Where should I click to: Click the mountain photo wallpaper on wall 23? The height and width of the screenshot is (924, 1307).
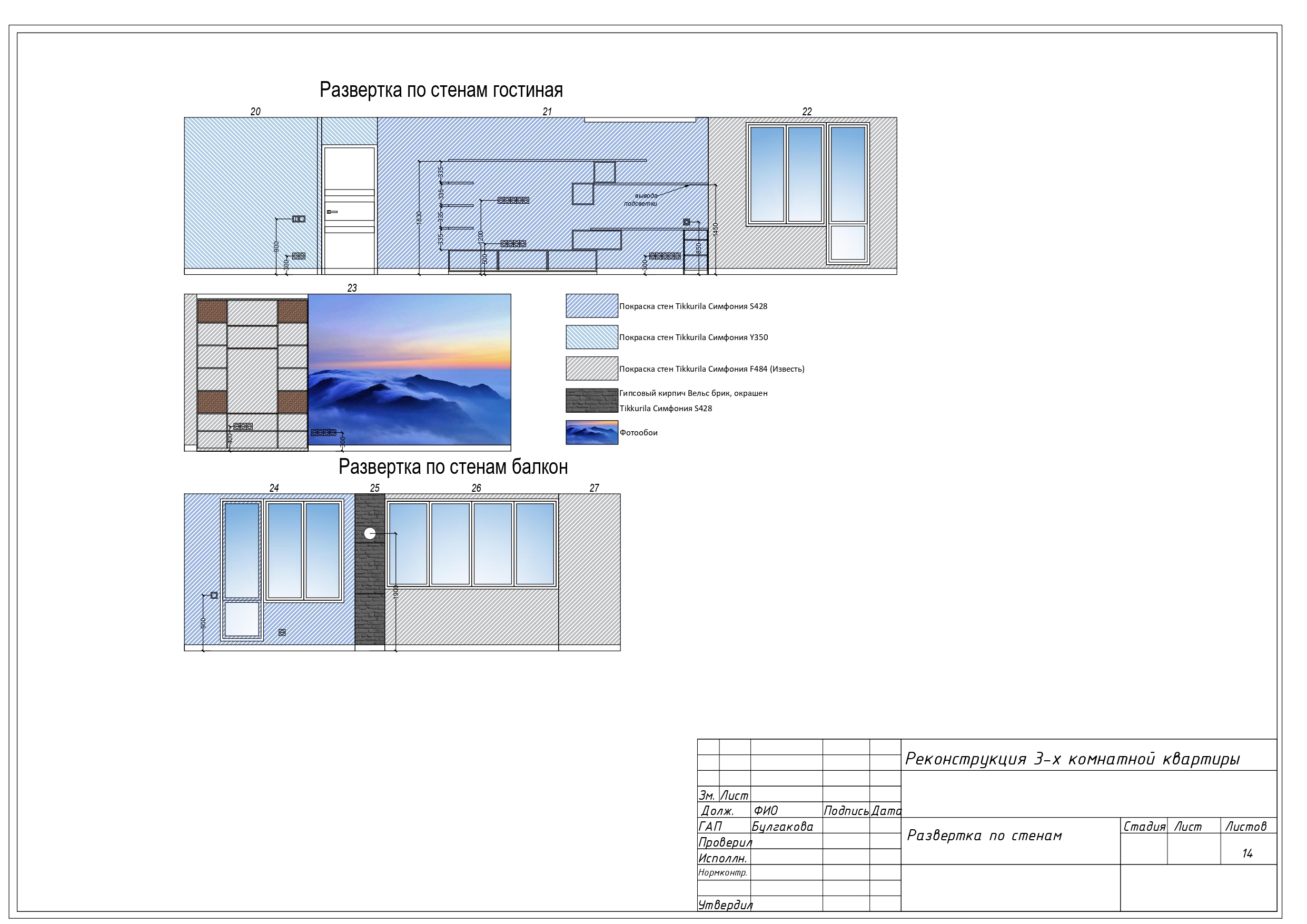pos(409,370)
